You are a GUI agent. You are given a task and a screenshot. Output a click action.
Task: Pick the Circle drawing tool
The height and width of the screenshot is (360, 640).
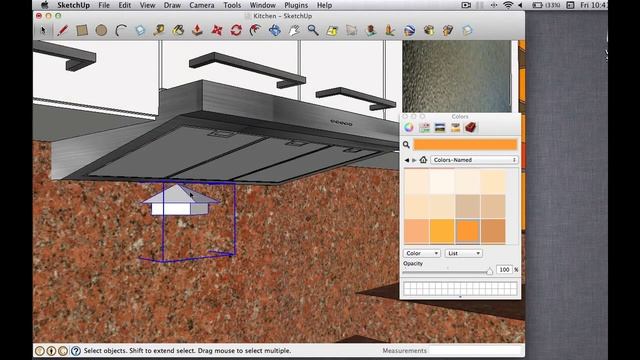tap(101, 30)
